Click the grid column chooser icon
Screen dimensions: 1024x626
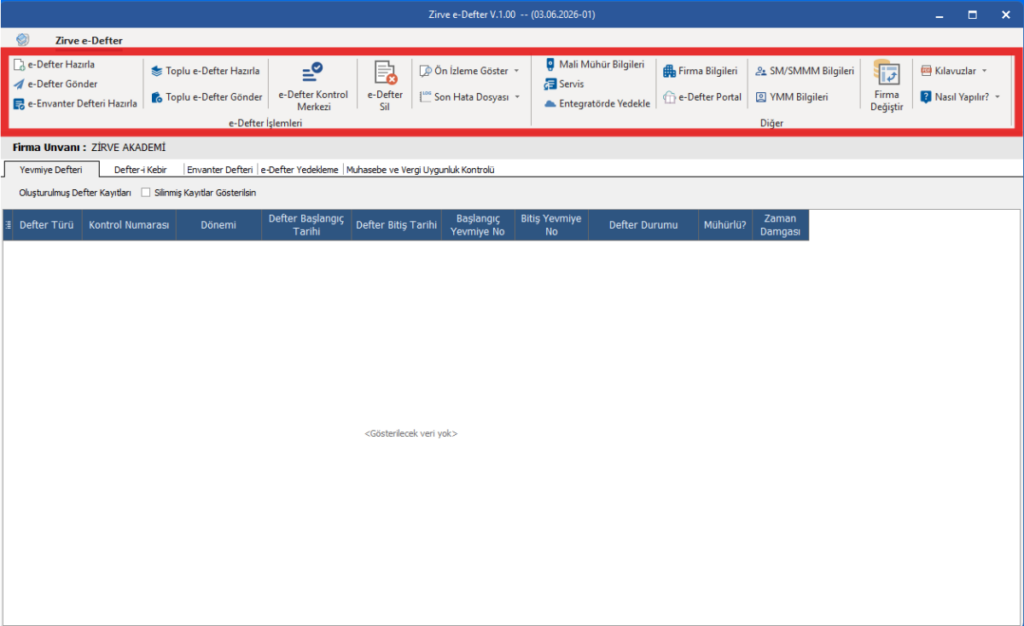[8, 225]
